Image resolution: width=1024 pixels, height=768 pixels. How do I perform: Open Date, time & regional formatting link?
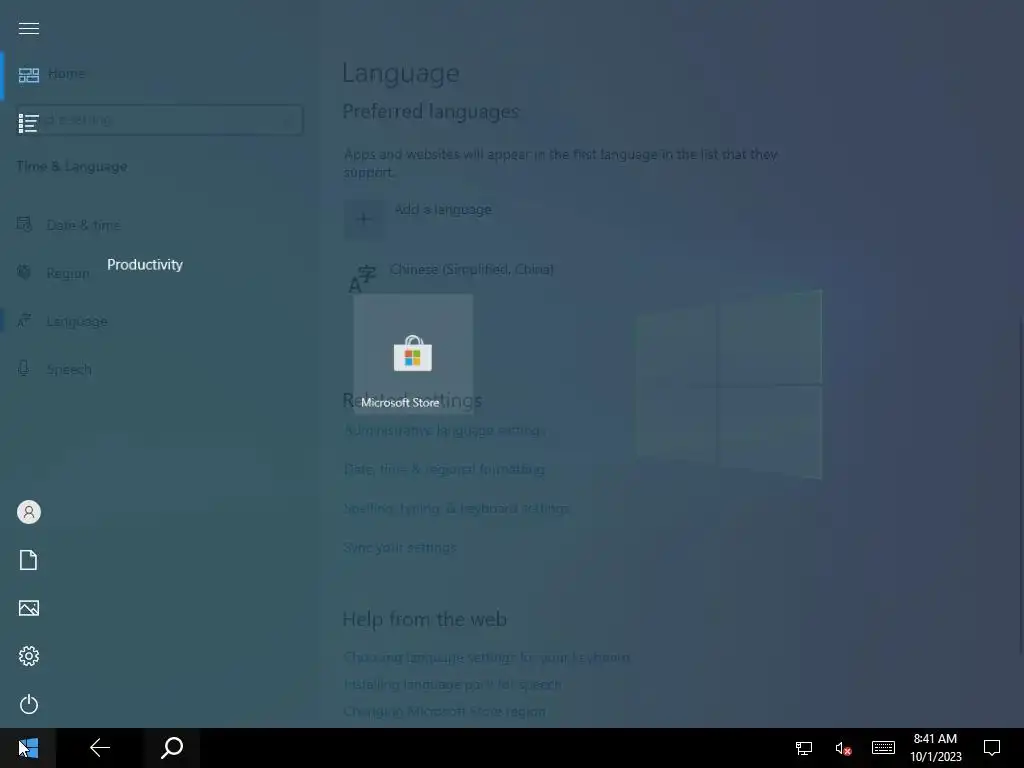[x=444, y=469]
